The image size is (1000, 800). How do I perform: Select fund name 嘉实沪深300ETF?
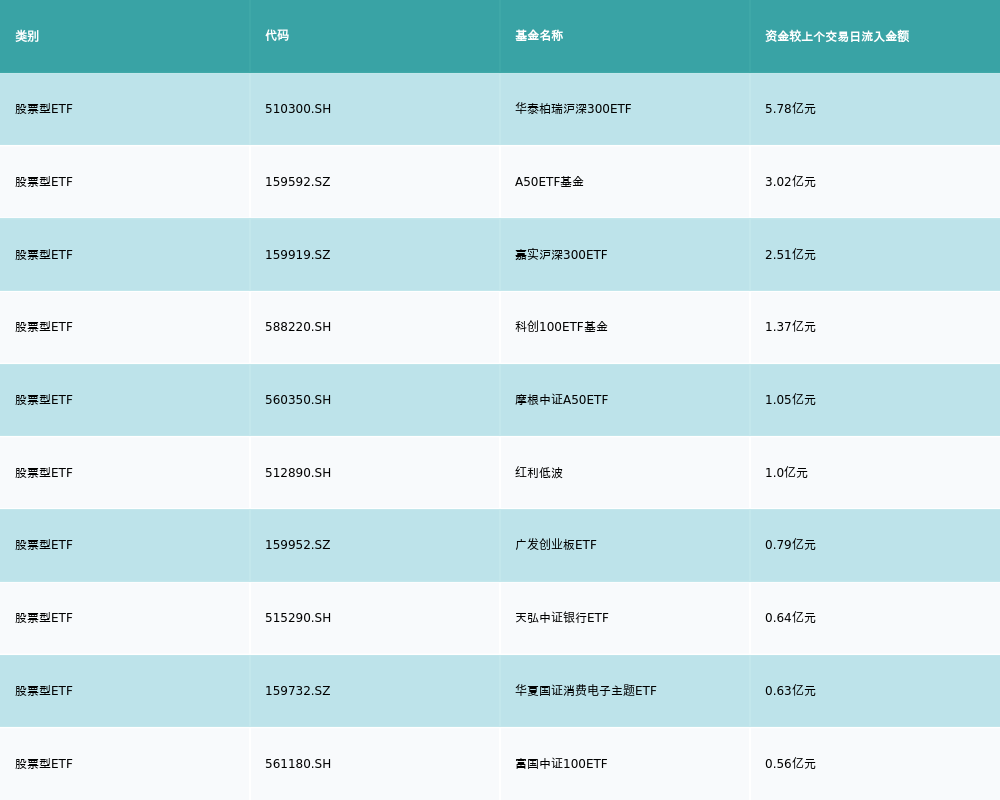(x=561, y=255)
